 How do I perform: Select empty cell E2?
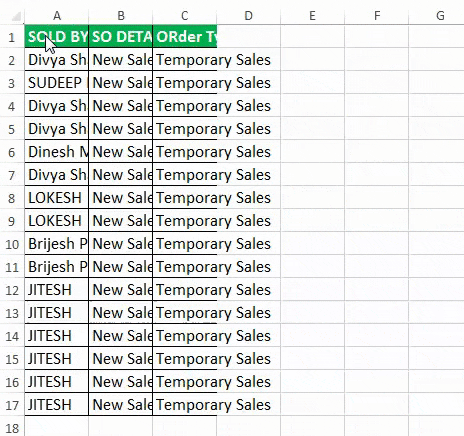pos(312,60)
